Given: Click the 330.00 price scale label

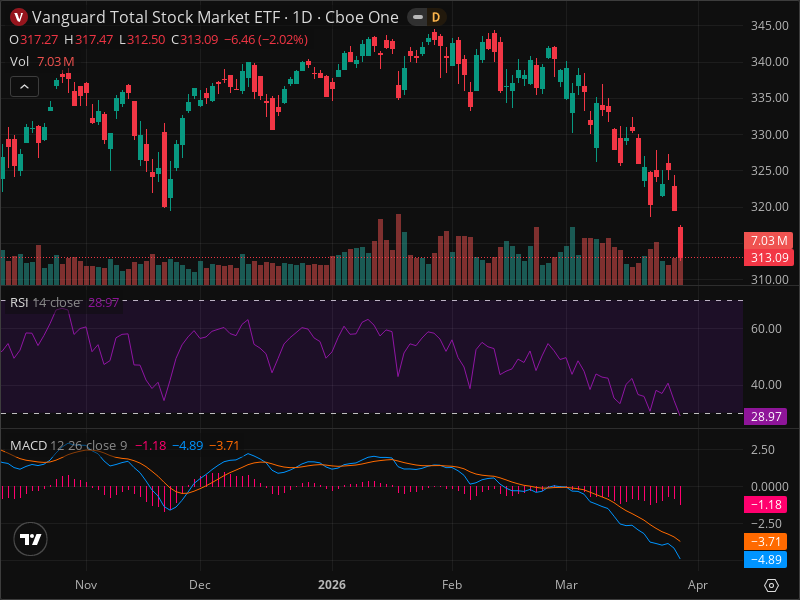Looking at the screenshot, I should tap(769, 135).
